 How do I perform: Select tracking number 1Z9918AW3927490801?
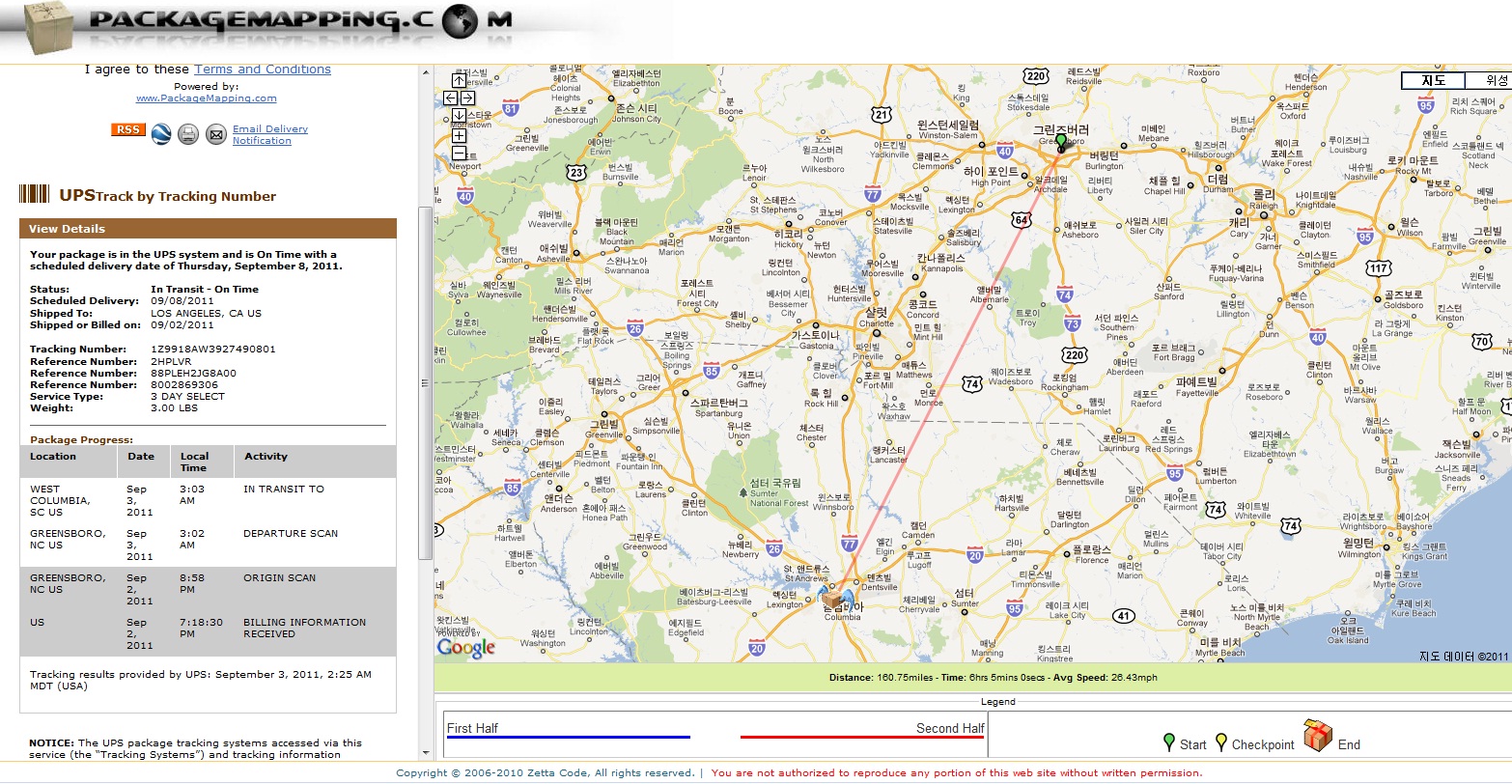[x=213, y=350]
